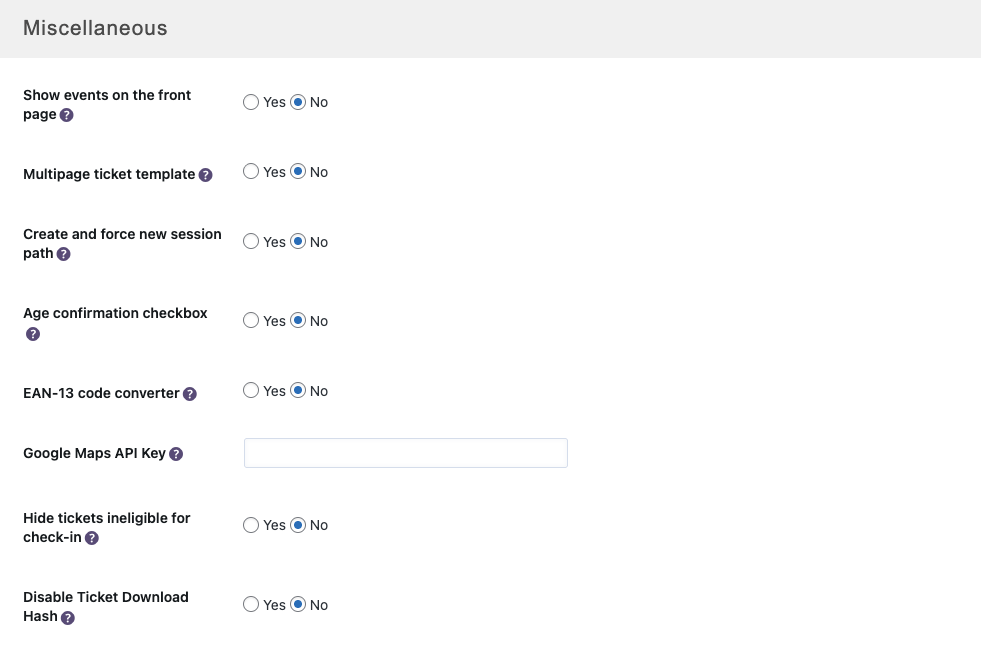
Task: Choose Yes for Disable Ticket Download Hash
Action: (x=251, y=605)
